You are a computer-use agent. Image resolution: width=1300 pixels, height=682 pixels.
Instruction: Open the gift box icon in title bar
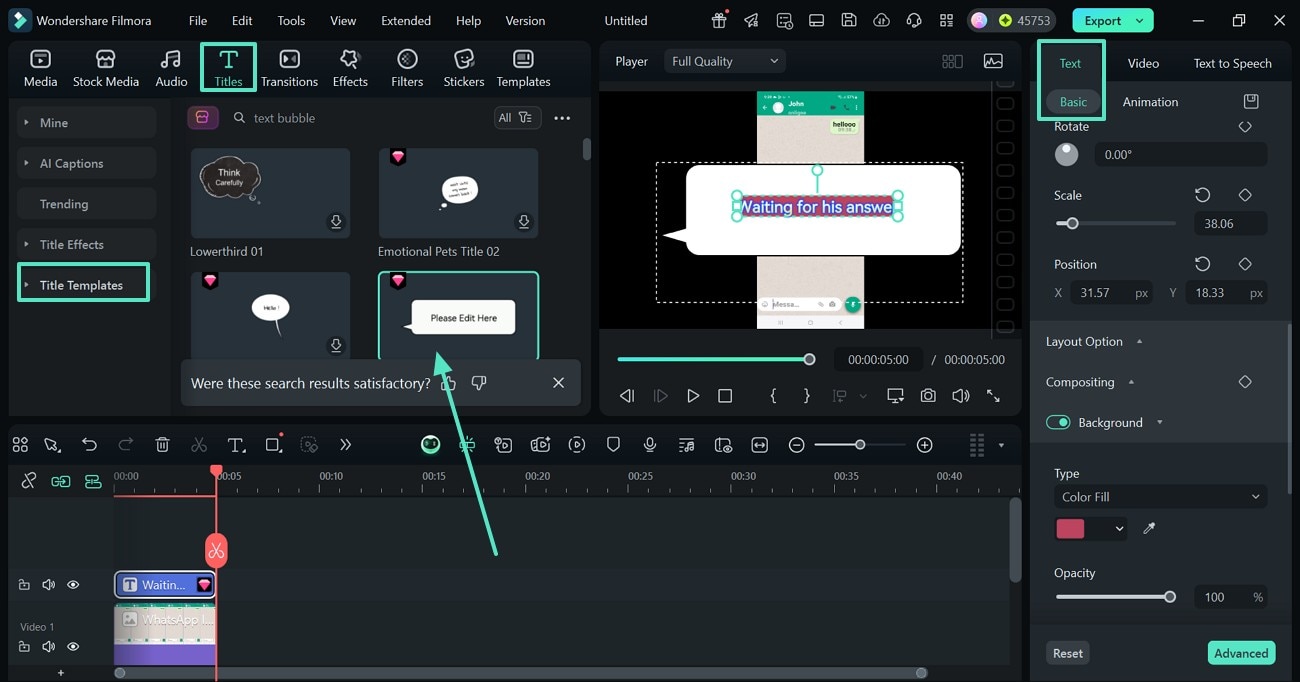point(719,20)
